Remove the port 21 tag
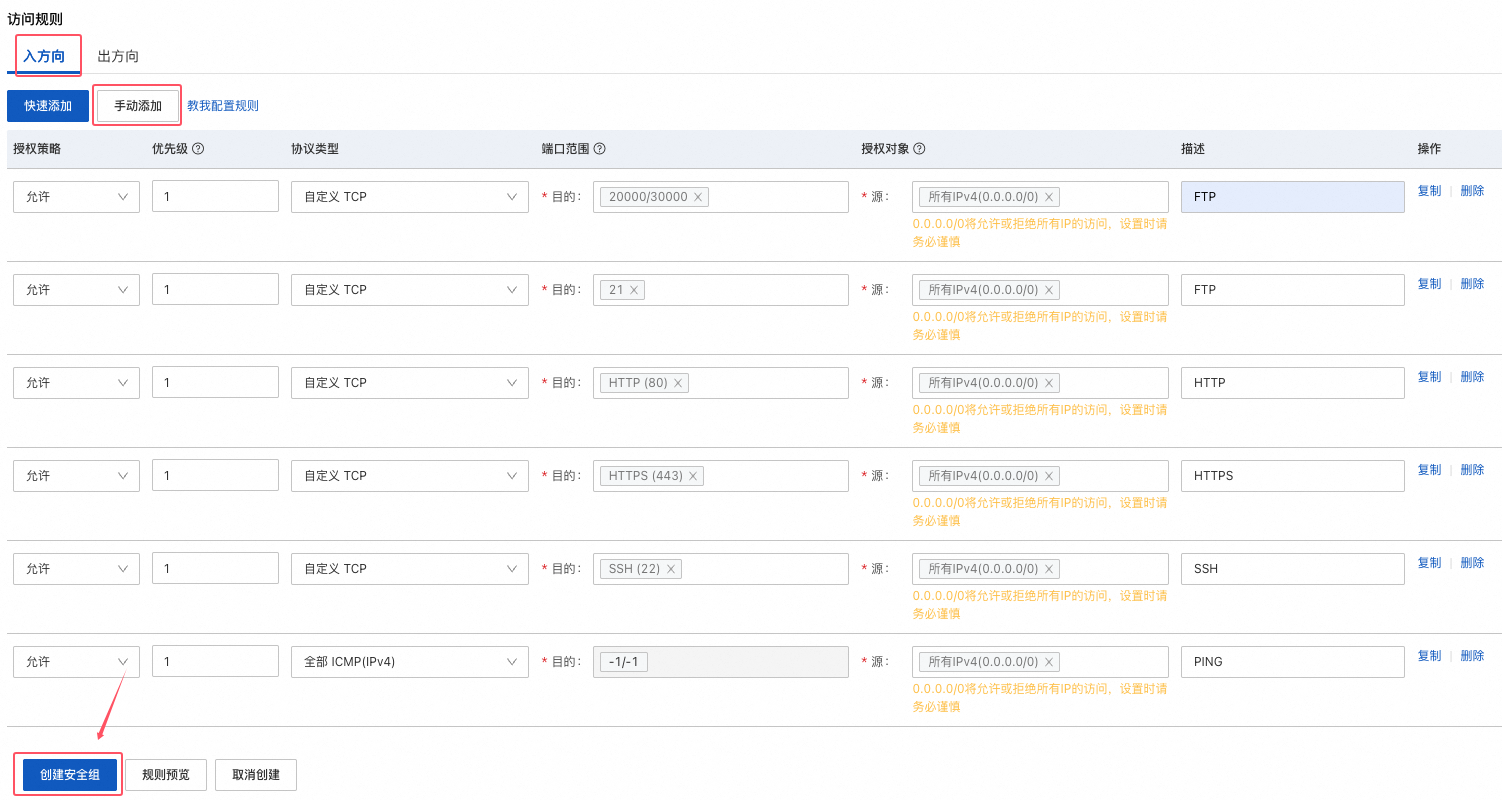Image resolution: width=1502 pixels, height=800 pixels. pyautogui.click(x=634, y=290)
